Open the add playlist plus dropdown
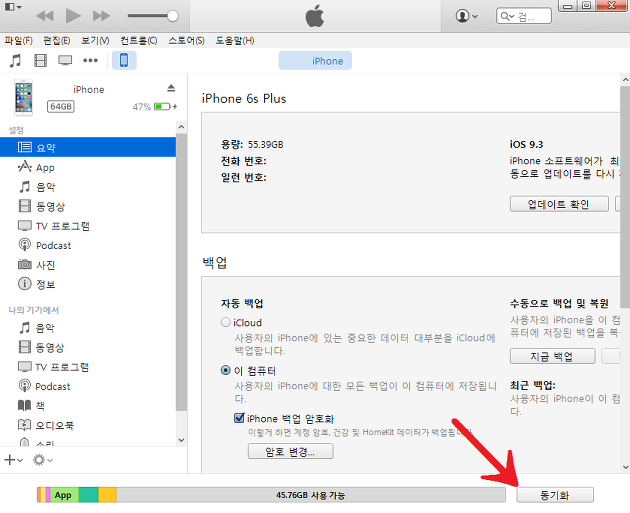 coord(13,460)
